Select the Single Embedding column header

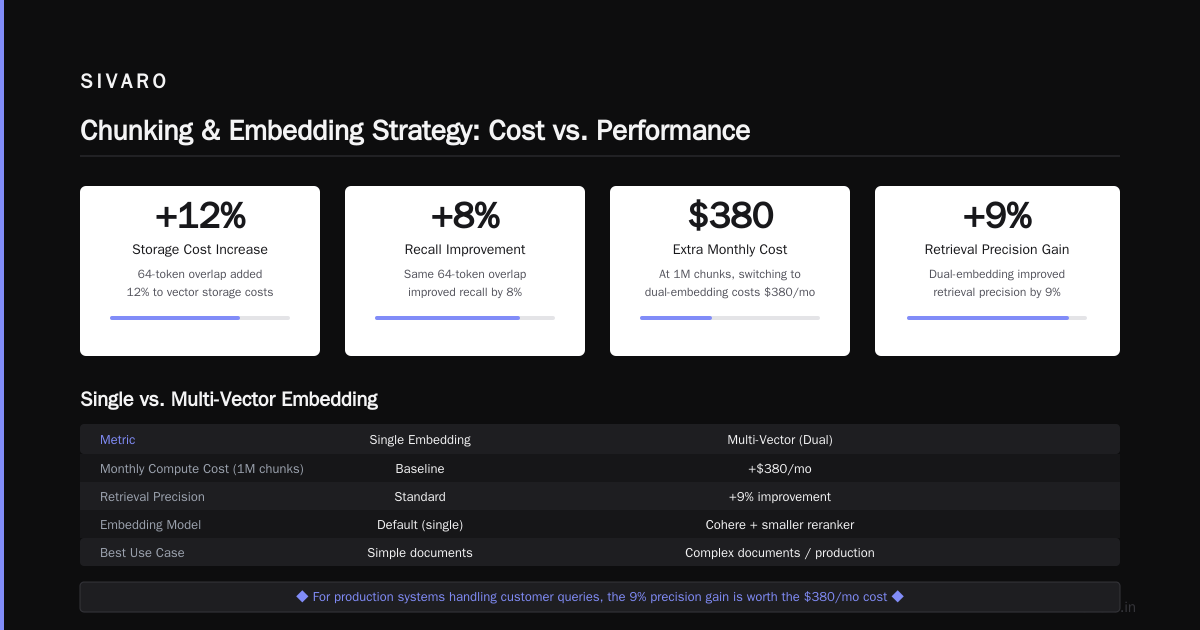[x=420, y=440]
